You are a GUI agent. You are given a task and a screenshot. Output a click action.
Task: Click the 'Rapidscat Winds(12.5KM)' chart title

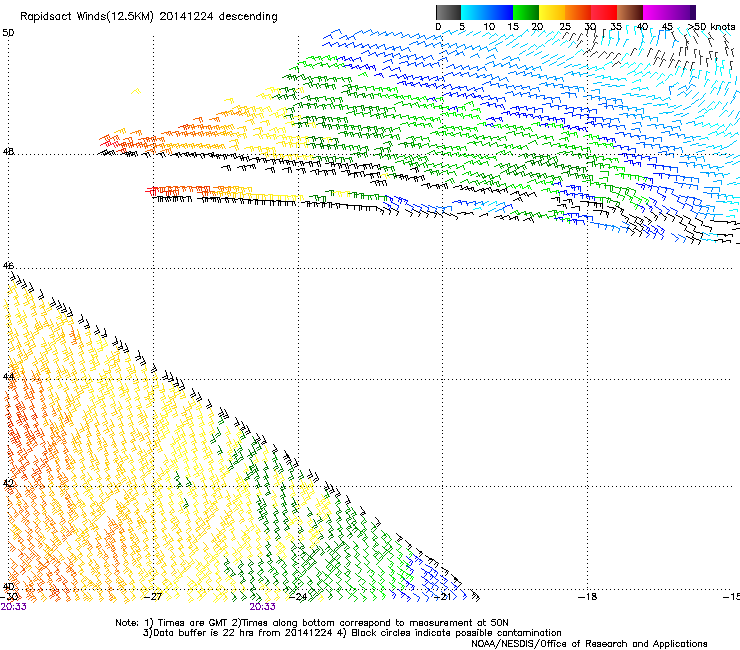click(x=87, y=17)
